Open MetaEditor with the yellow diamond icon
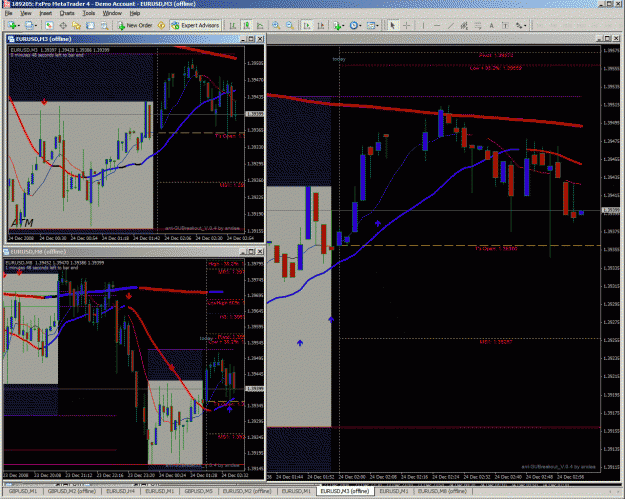 coord(161,26)
